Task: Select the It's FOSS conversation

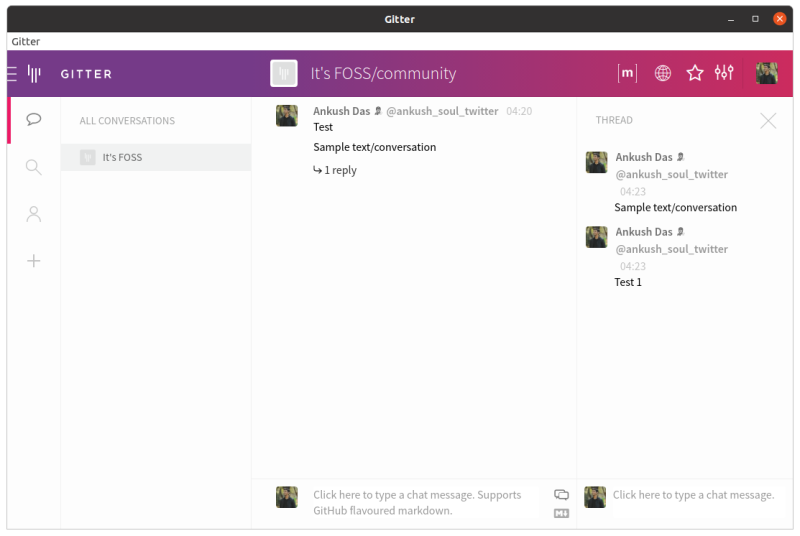Action: tap(156, 157)
